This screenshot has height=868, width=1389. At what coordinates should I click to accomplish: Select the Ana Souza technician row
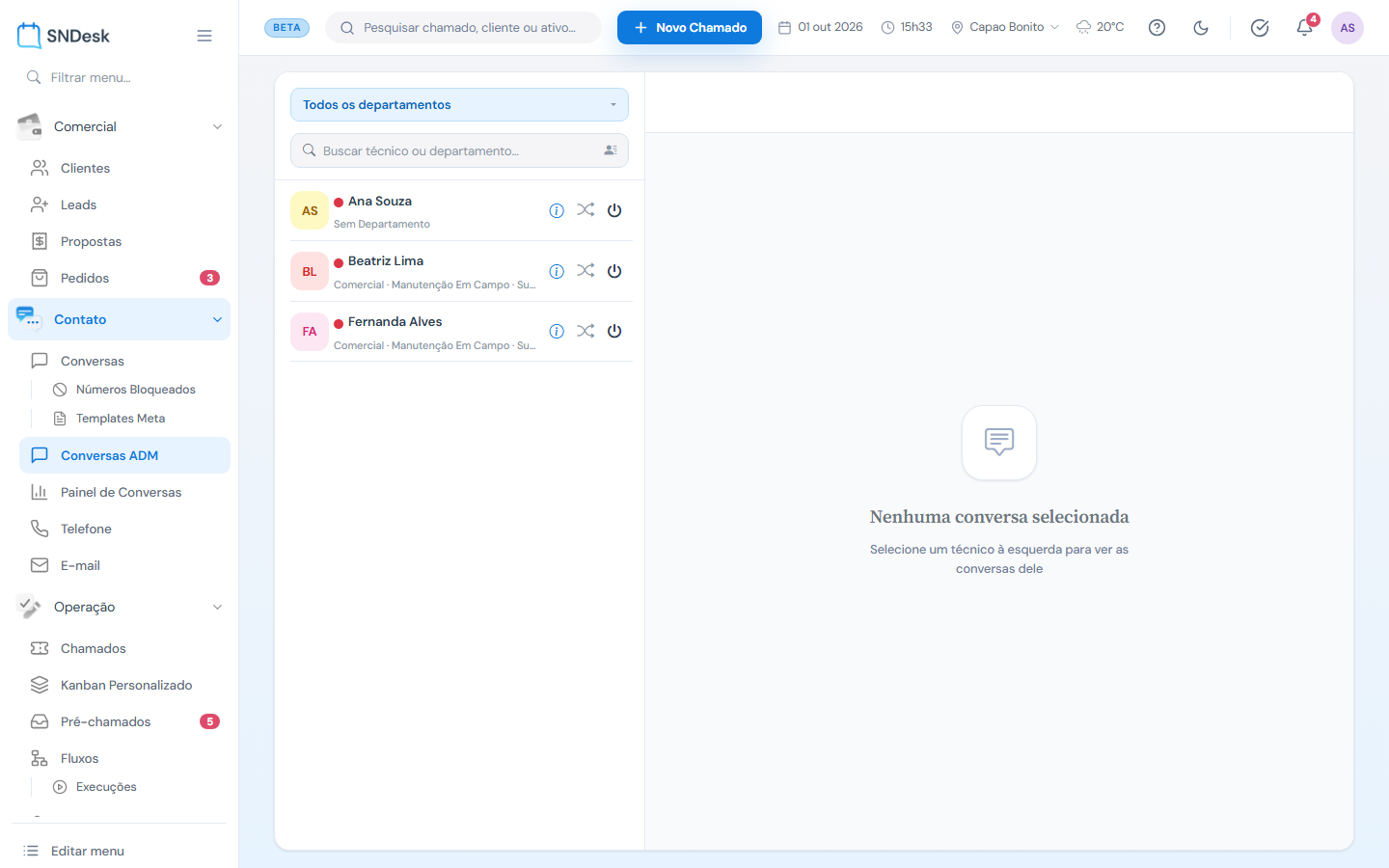(x=461, y=210)
